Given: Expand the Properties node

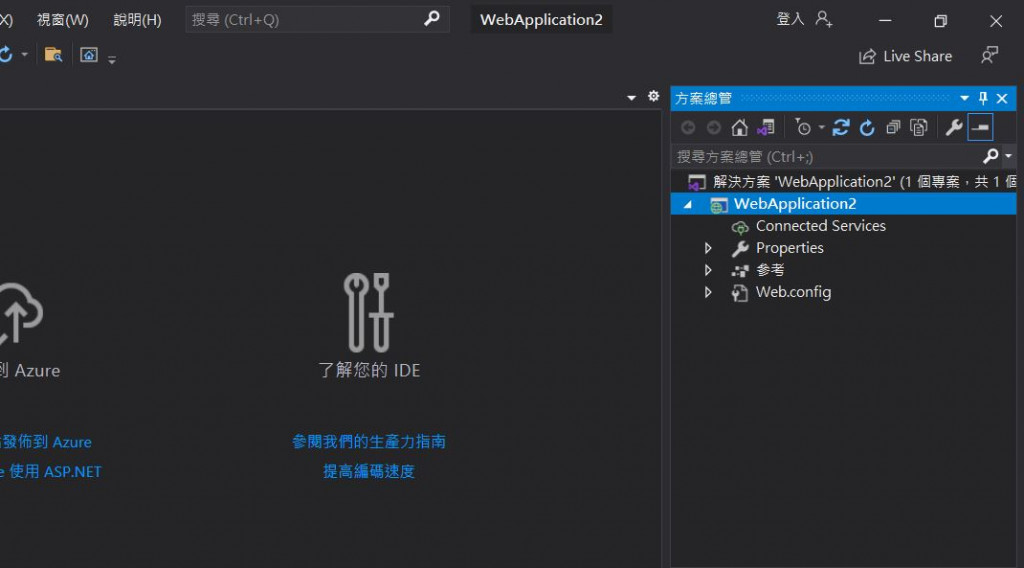Looking at the screenshot, I should (x=708, y=248).
